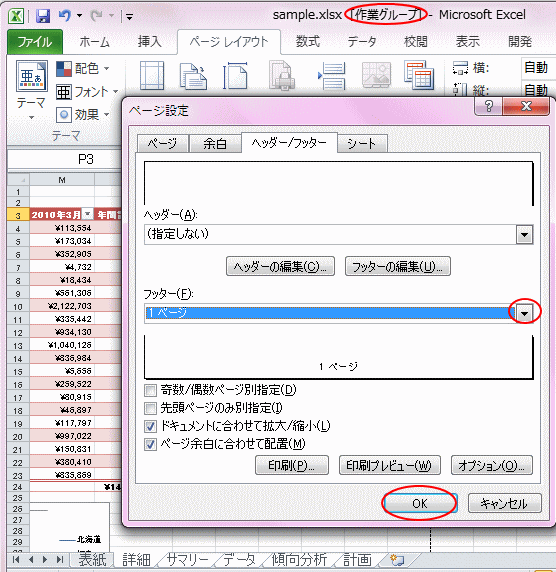Click the オプション button
556x572 pixels.
click(x=492, y=465)
